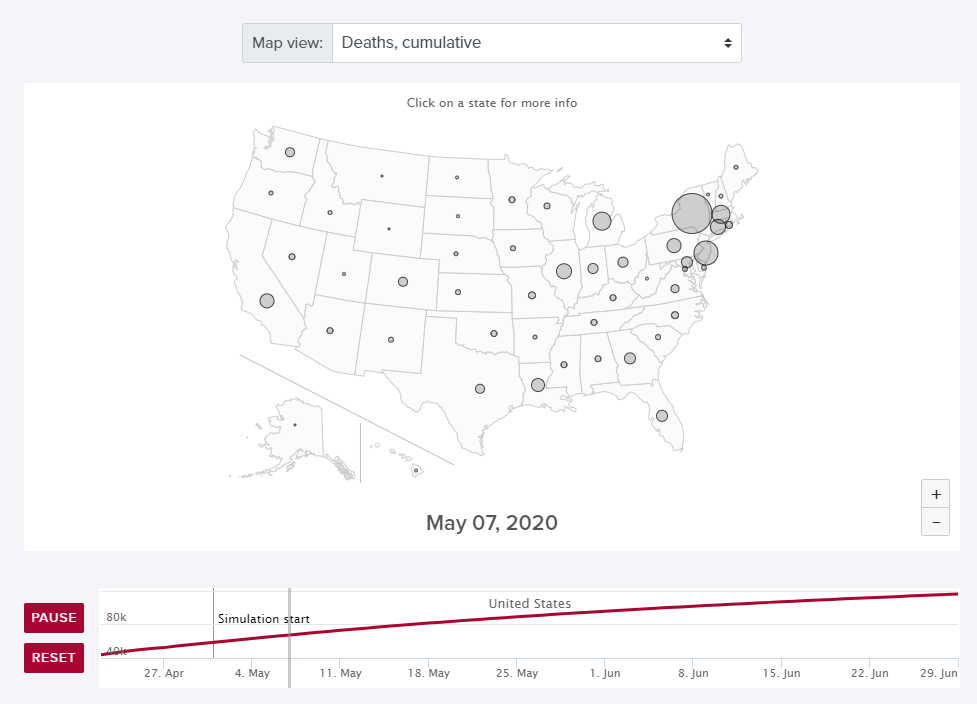The width and height of the screenshot is (977, 704).
Task: Select the California death bubble
Action: [x=267, y=300]
